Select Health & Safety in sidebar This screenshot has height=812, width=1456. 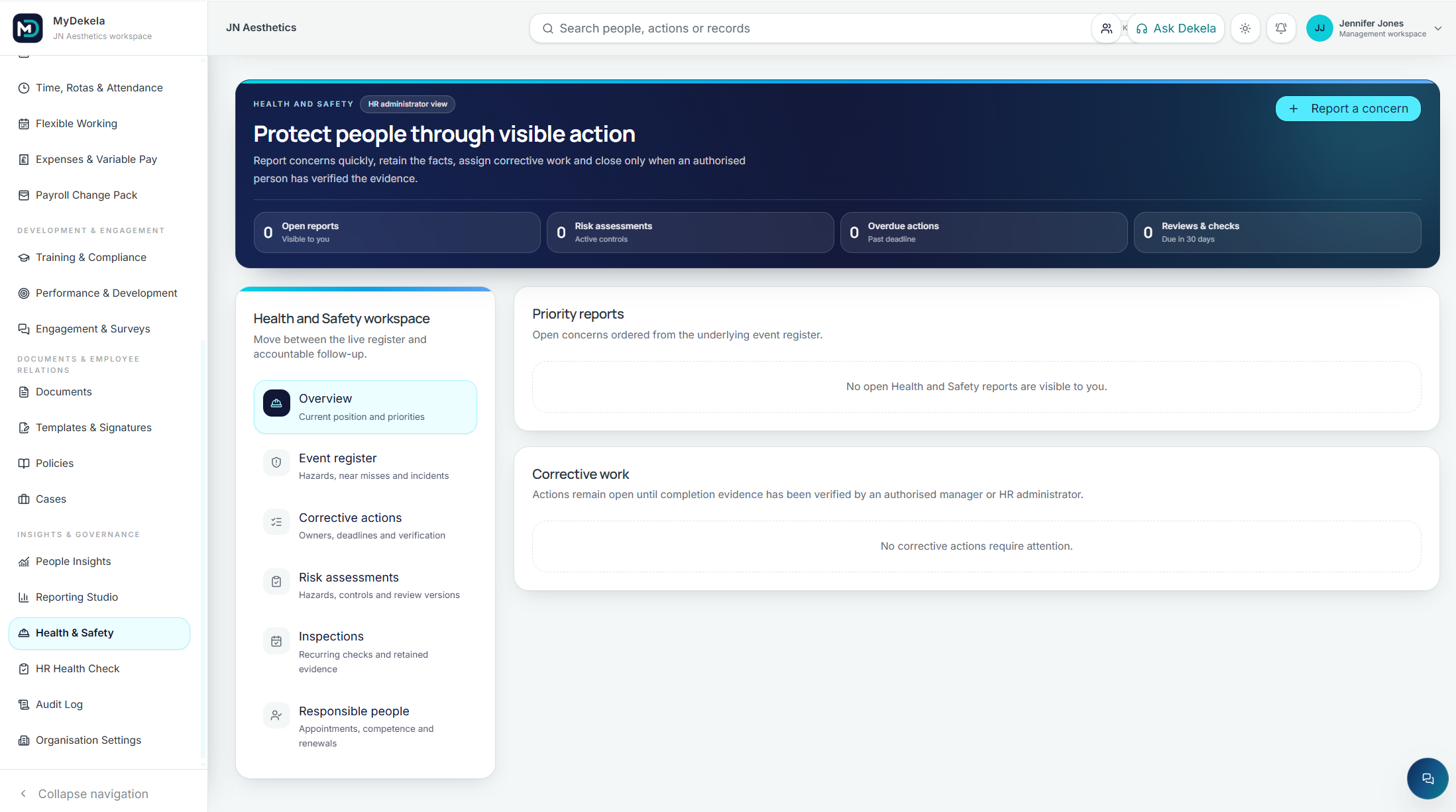click(99, 633)
